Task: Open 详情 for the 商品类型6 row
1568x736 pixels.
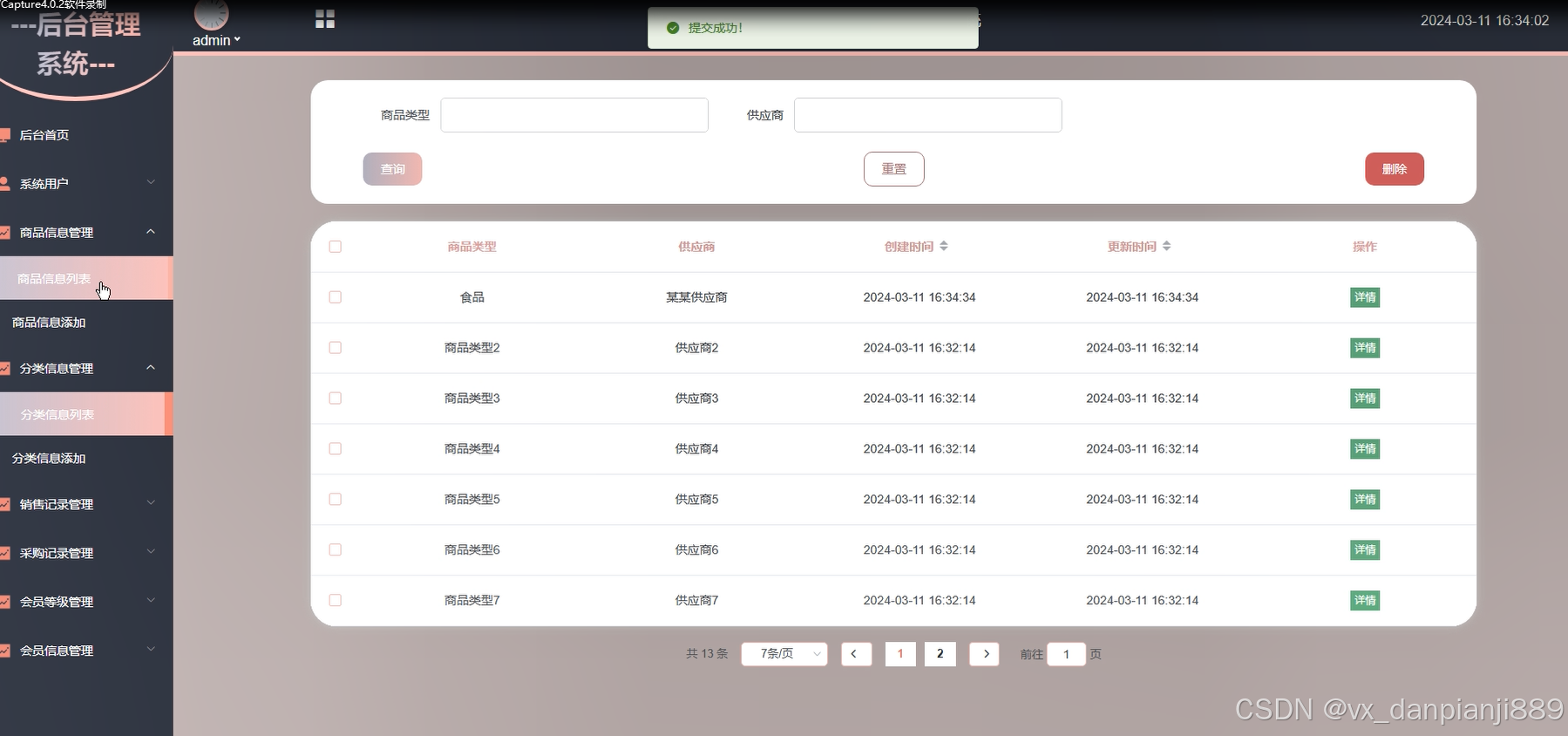Action: 1365,550
